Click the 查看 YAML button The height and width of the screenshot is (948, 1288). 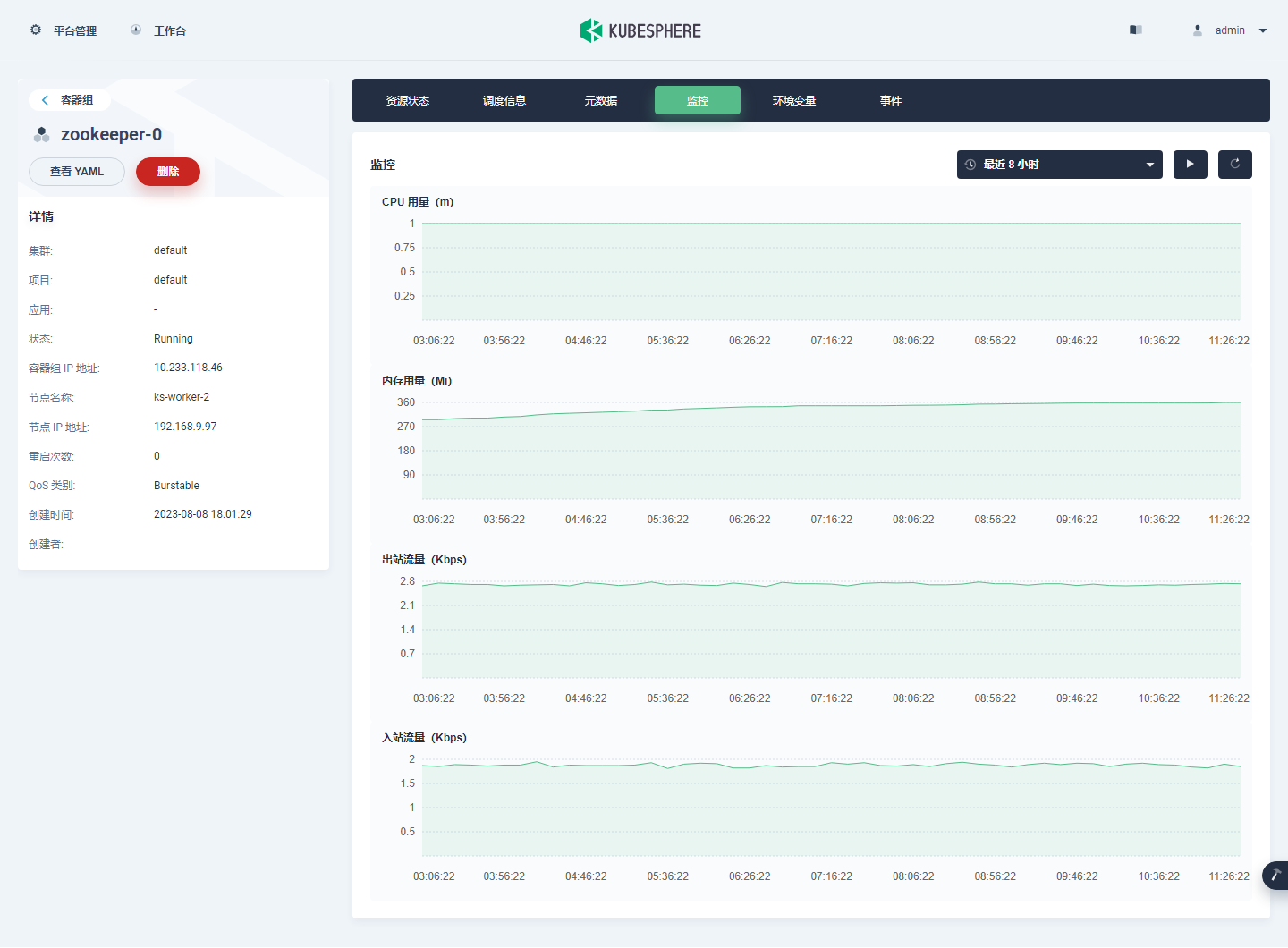77,172
